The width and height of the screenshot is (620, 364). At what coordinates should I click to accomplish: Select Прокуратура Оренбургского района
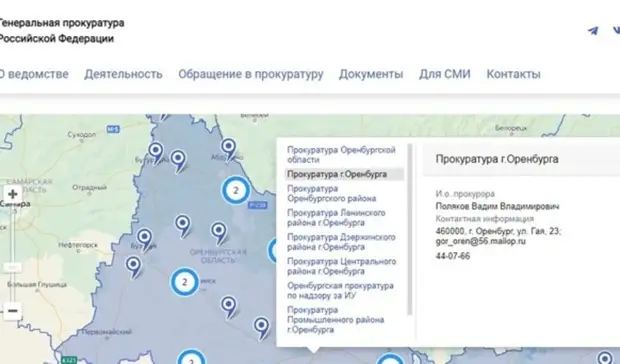click(331, 194)
